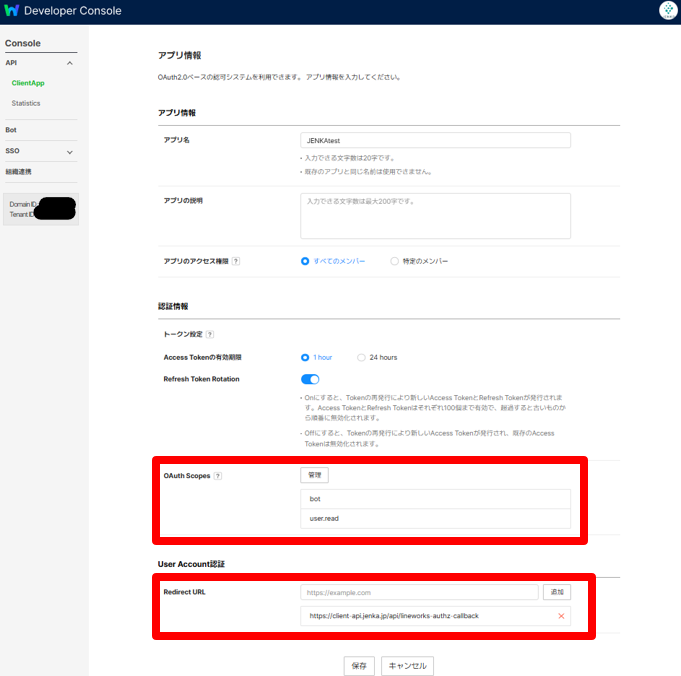Open the profile avatar at top right
This screenshot has width=681, height=676.
668,11
